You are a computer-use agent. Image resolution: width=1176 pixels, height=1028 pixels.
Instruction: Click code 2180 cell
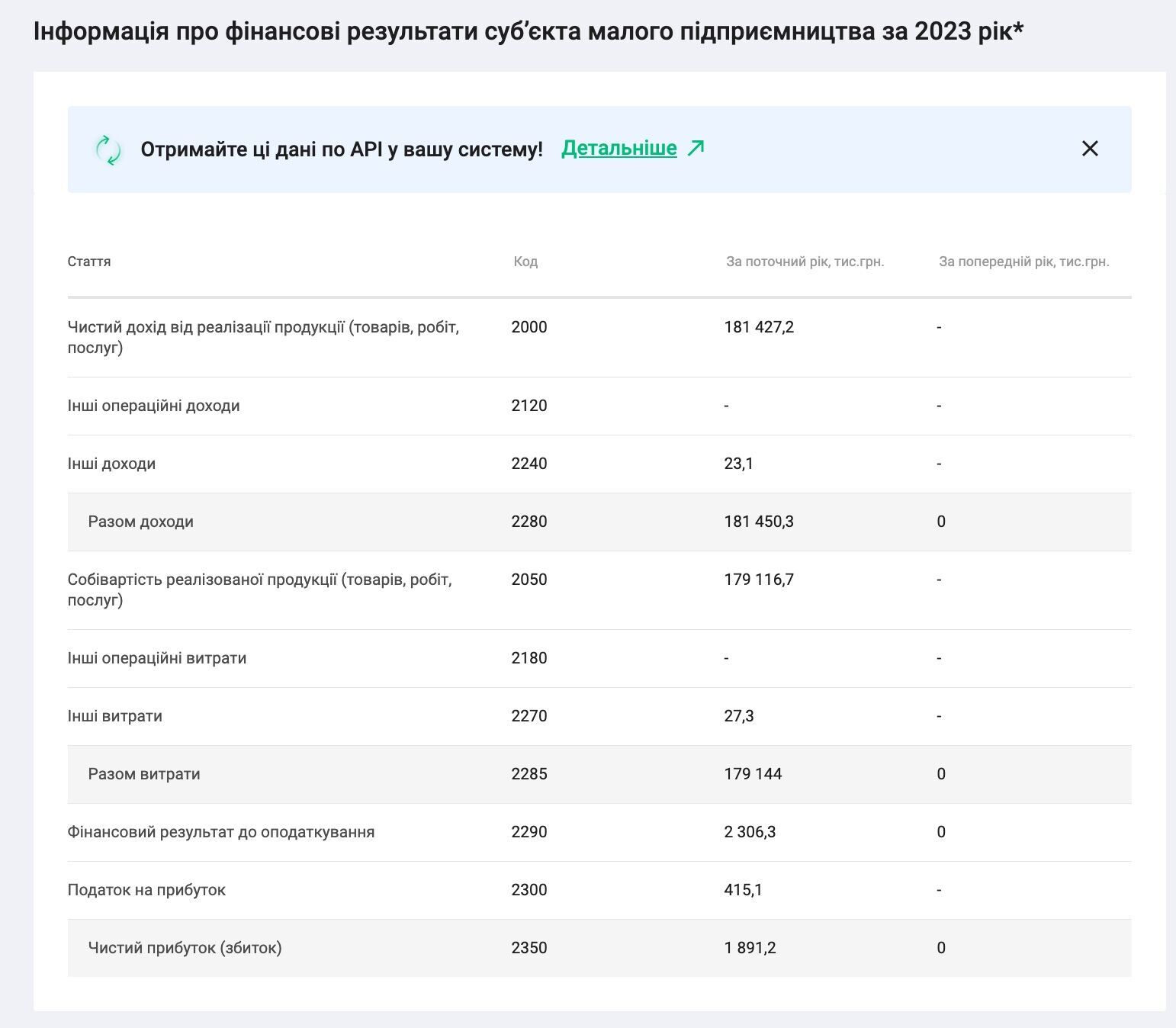[529, 658]
